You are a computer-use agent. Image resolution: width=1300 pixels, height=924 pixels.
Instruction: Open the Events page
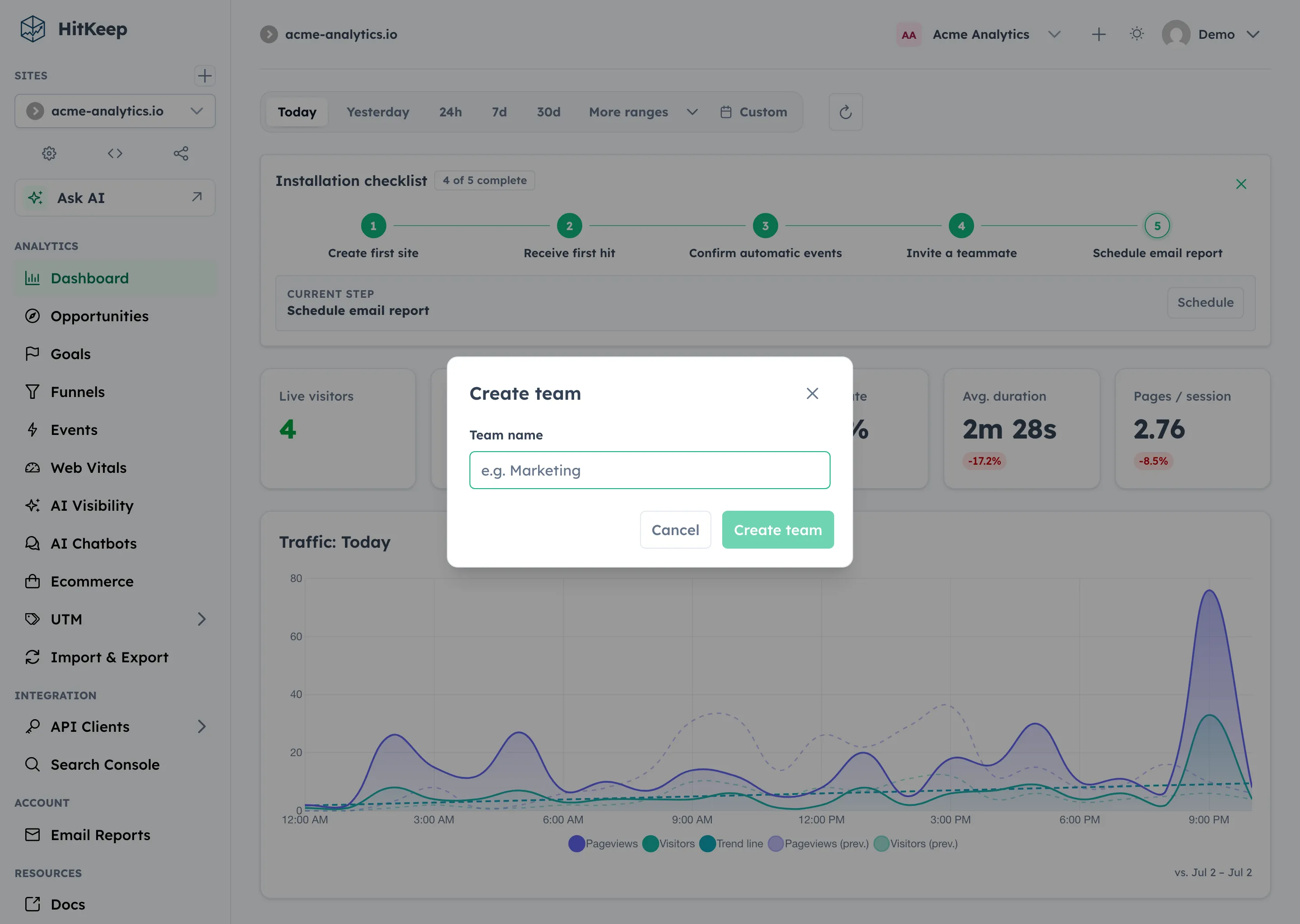click(115, 430)
